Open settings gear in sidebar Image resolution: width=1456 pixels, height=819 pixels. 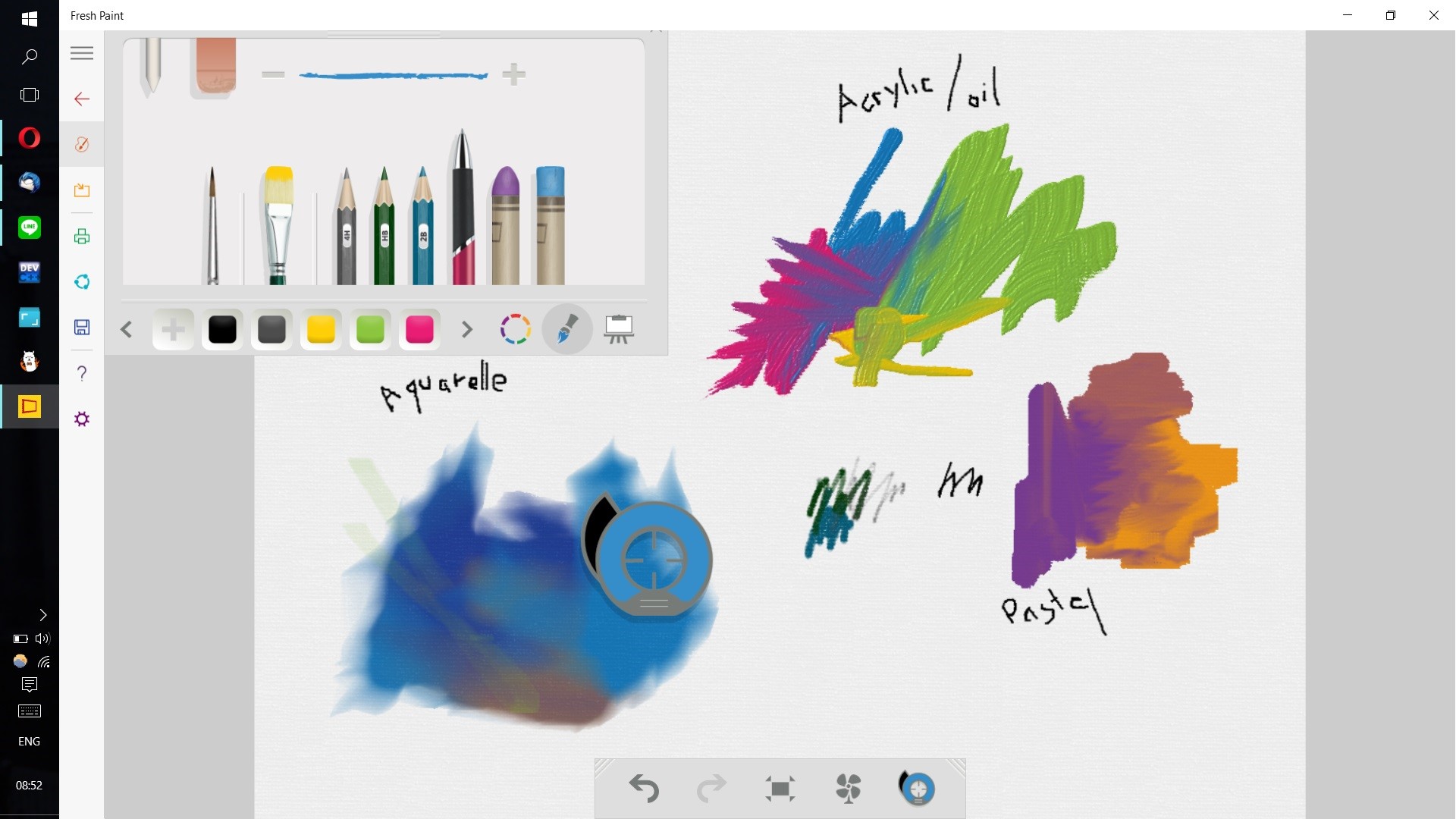click(82, 419)
